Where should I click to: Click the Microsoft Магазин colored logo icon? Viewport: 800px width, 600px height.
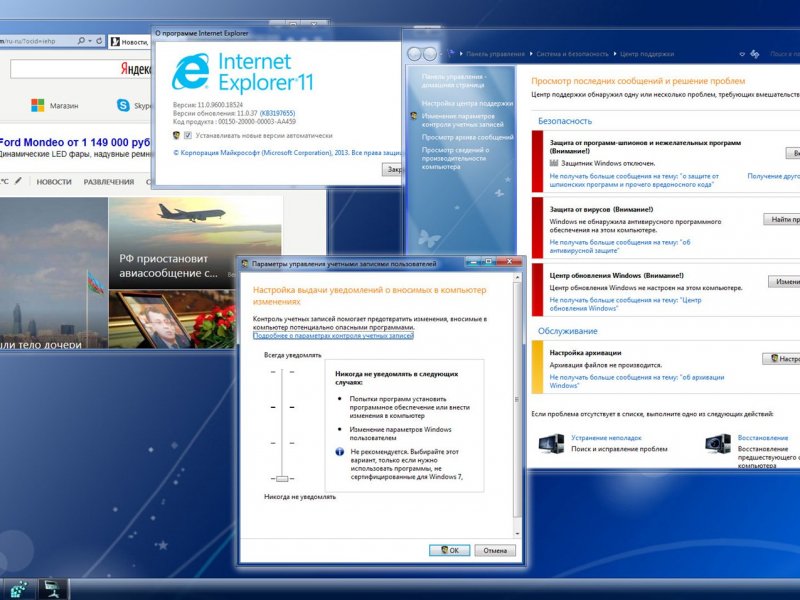(x=37, y=105)
